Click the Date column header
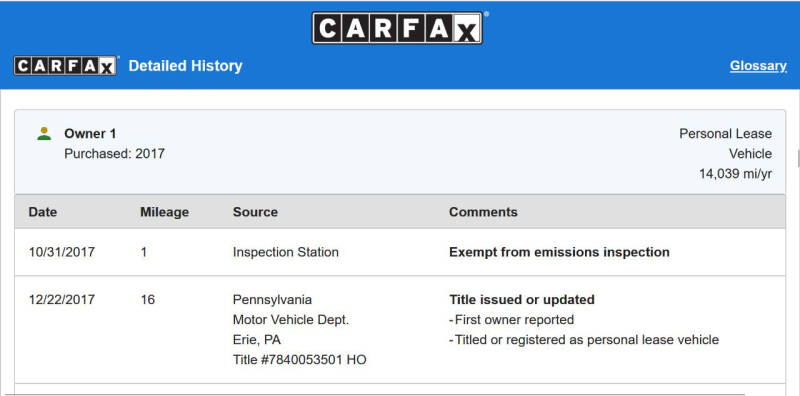Screen dimensions: 800x396 [x=43, y=212]
